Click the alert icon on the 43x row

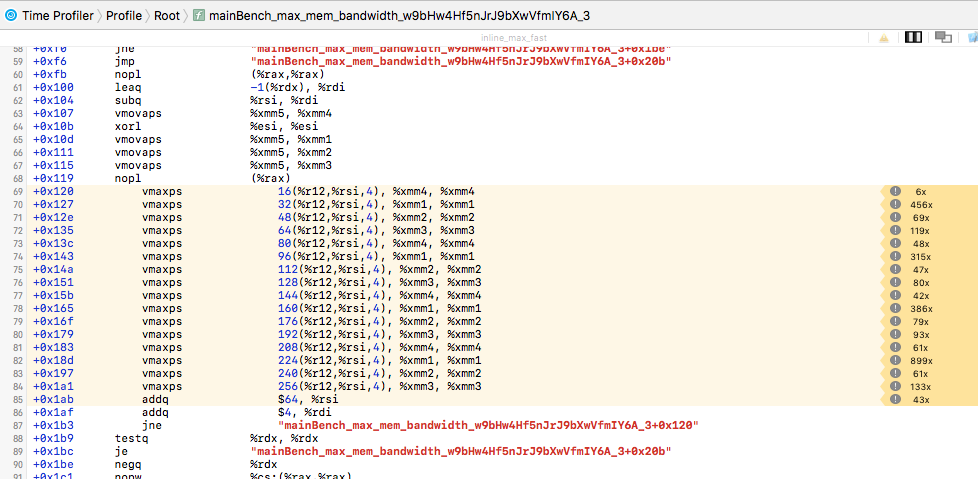(x=895, y=400)
